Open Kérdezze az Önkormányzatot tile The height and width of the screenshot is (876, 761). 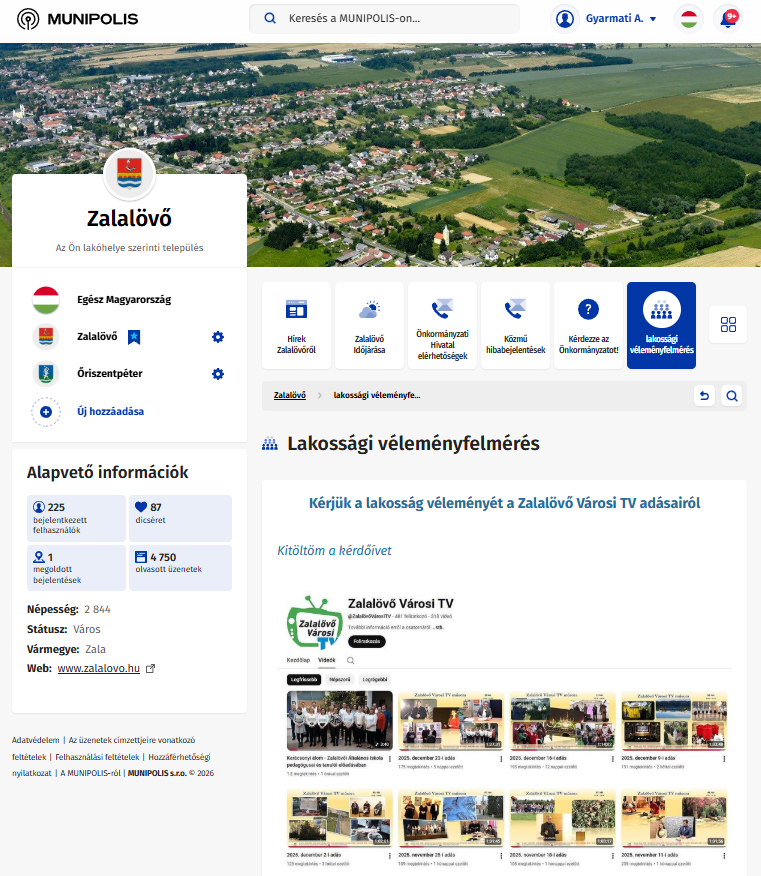coord(588,325)
